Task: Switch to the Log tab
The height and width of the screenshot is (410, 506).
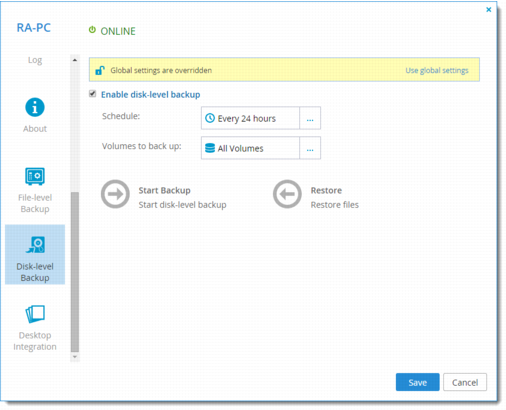Action: 35,60
